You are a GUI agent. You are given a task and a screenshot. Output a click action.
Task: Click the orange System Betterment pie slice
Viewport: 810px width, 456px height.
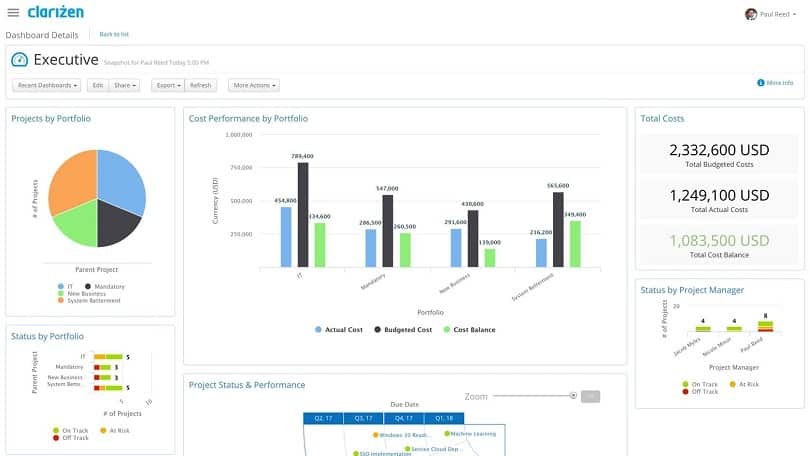click(x=74, y=181)
